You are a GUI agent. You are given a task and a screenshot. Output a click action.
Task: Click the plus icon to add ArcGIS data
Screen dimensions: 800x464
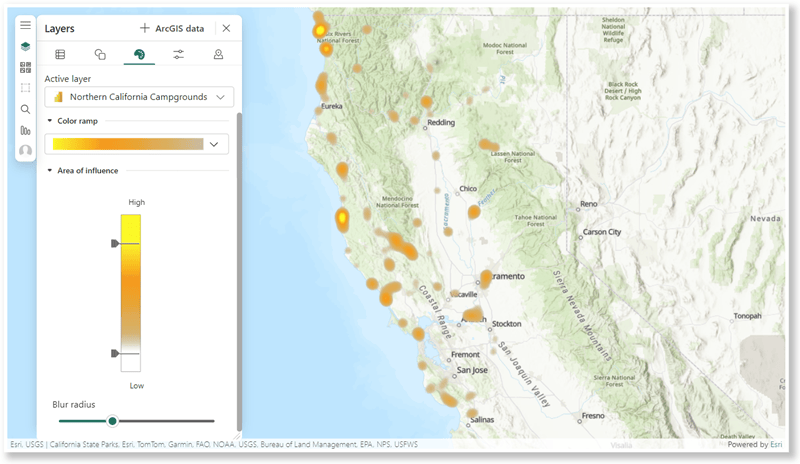(x=145, y=29)
